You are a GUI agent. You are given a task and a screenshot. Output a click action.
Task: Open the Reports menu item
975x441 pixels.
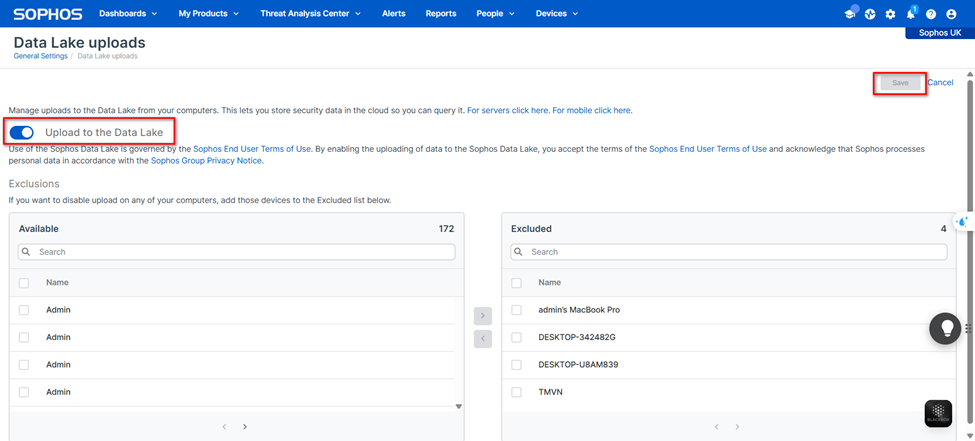coord(440,14)
